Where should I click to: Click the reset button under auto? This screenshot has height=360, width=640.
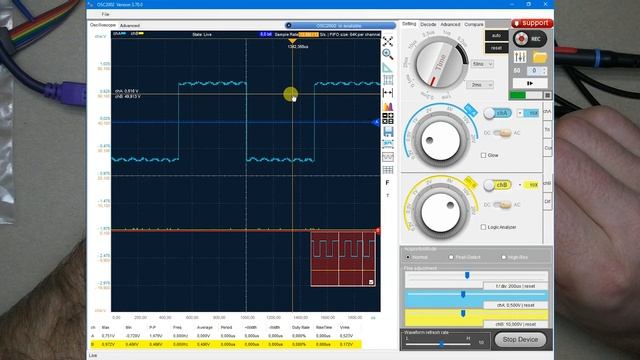(496, 48)
